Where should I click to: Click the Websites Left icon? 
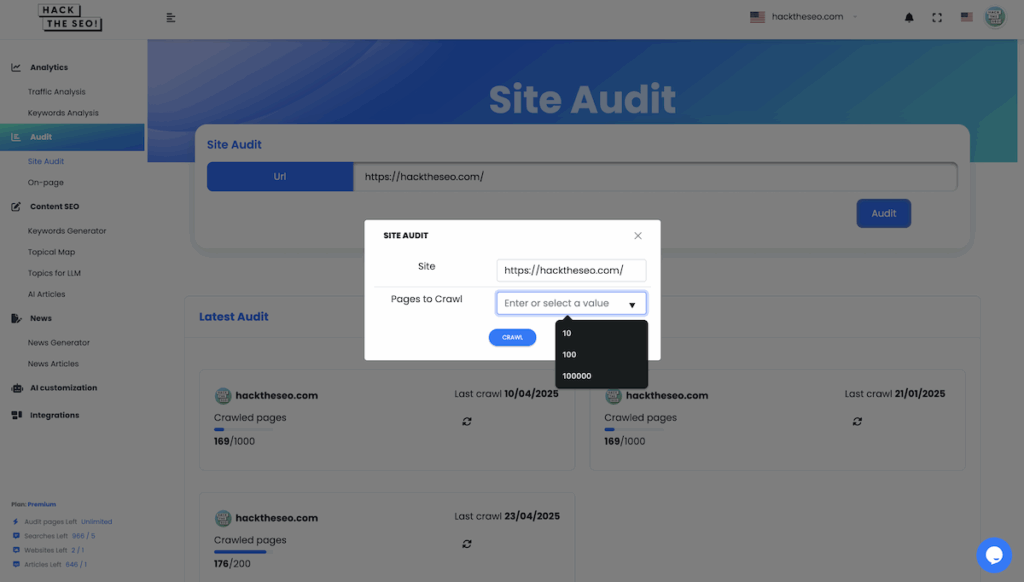pyautogui.click(x=16, y=550)
